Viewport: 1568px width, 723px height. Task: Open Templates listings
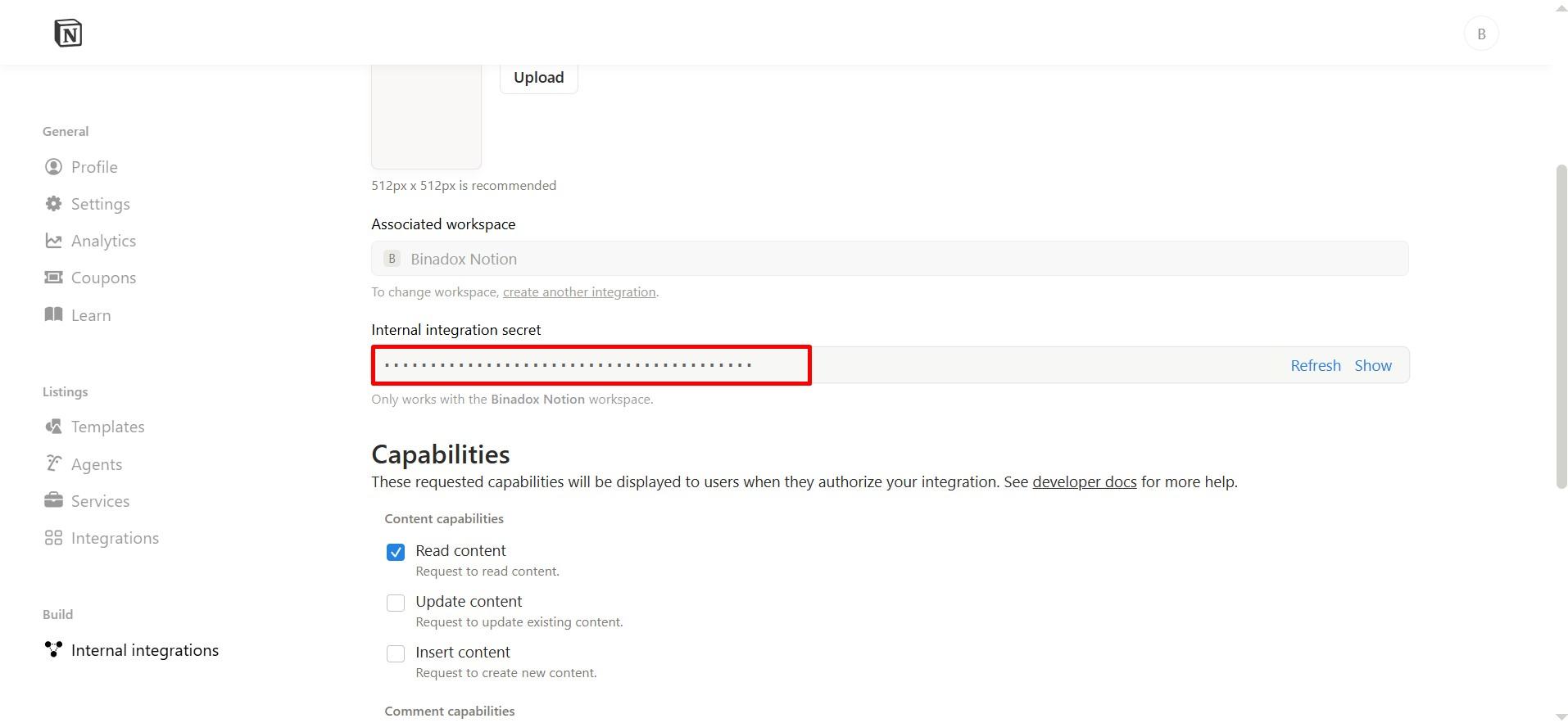tap(107, 427)
